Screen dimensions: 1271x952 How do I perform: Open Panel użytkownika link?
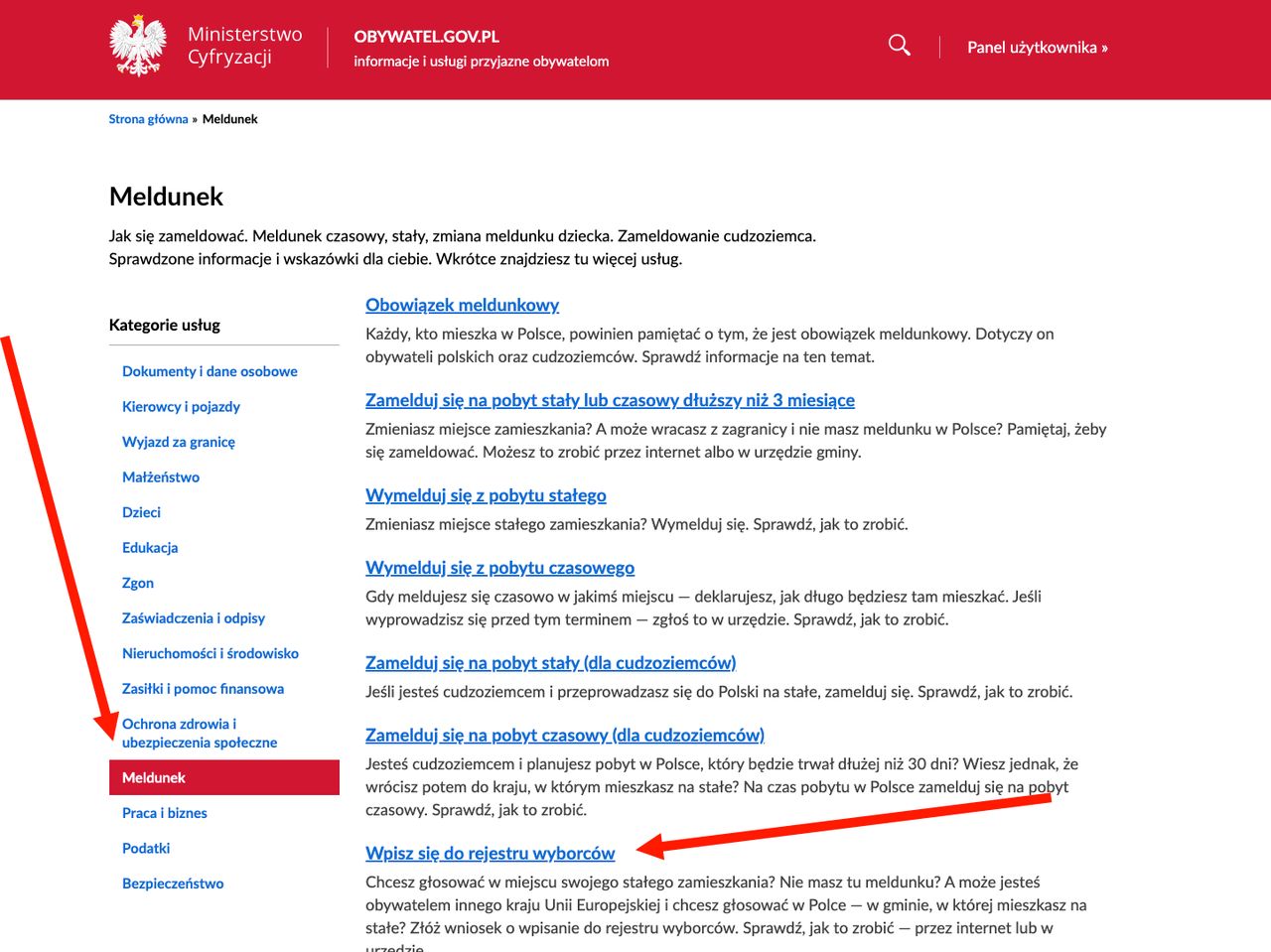pyautogui.click(x=1038, y=47)
